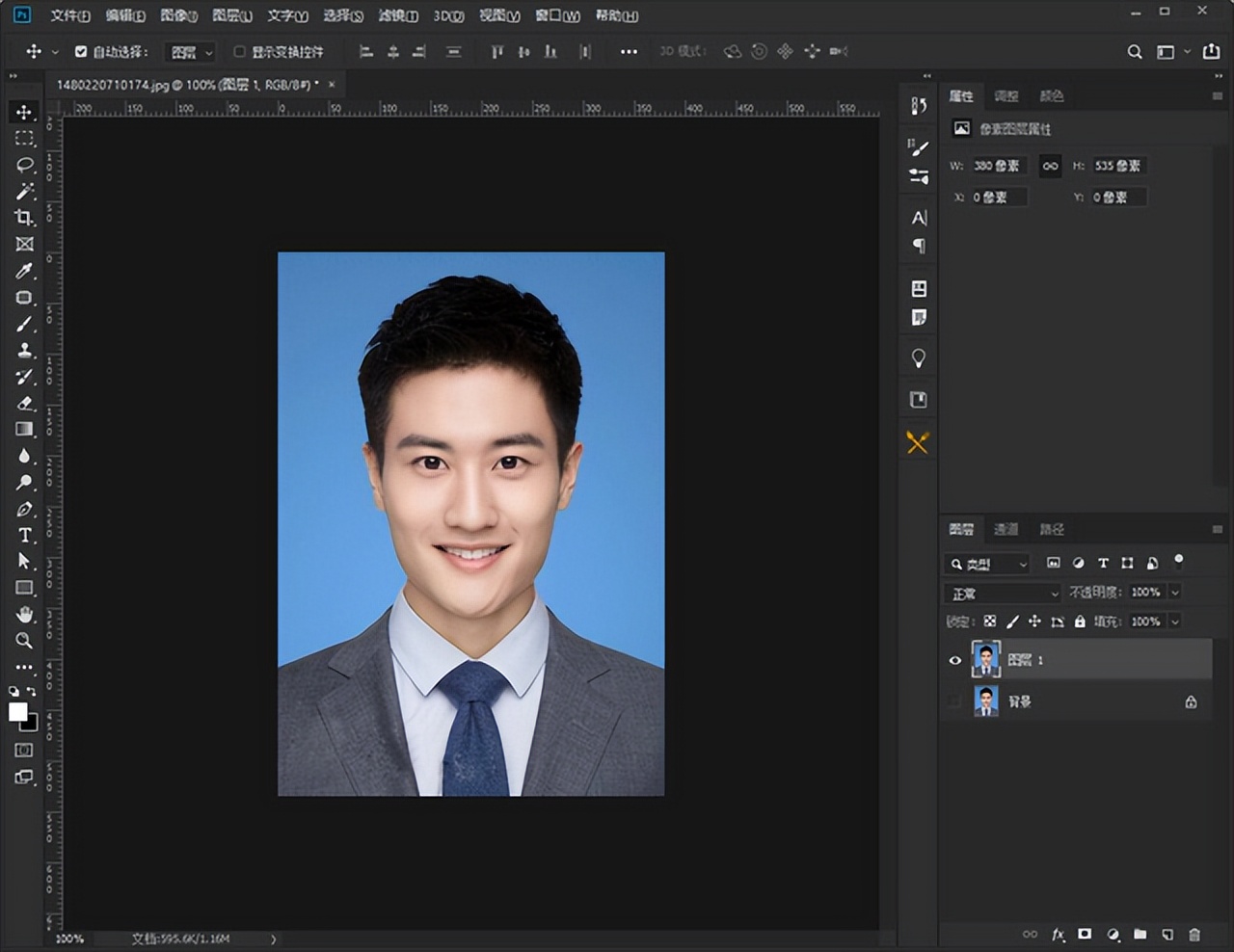Switch to the 通道 tab
The width and height of the screenshot is (1234, 952).
pos(1006,529)
